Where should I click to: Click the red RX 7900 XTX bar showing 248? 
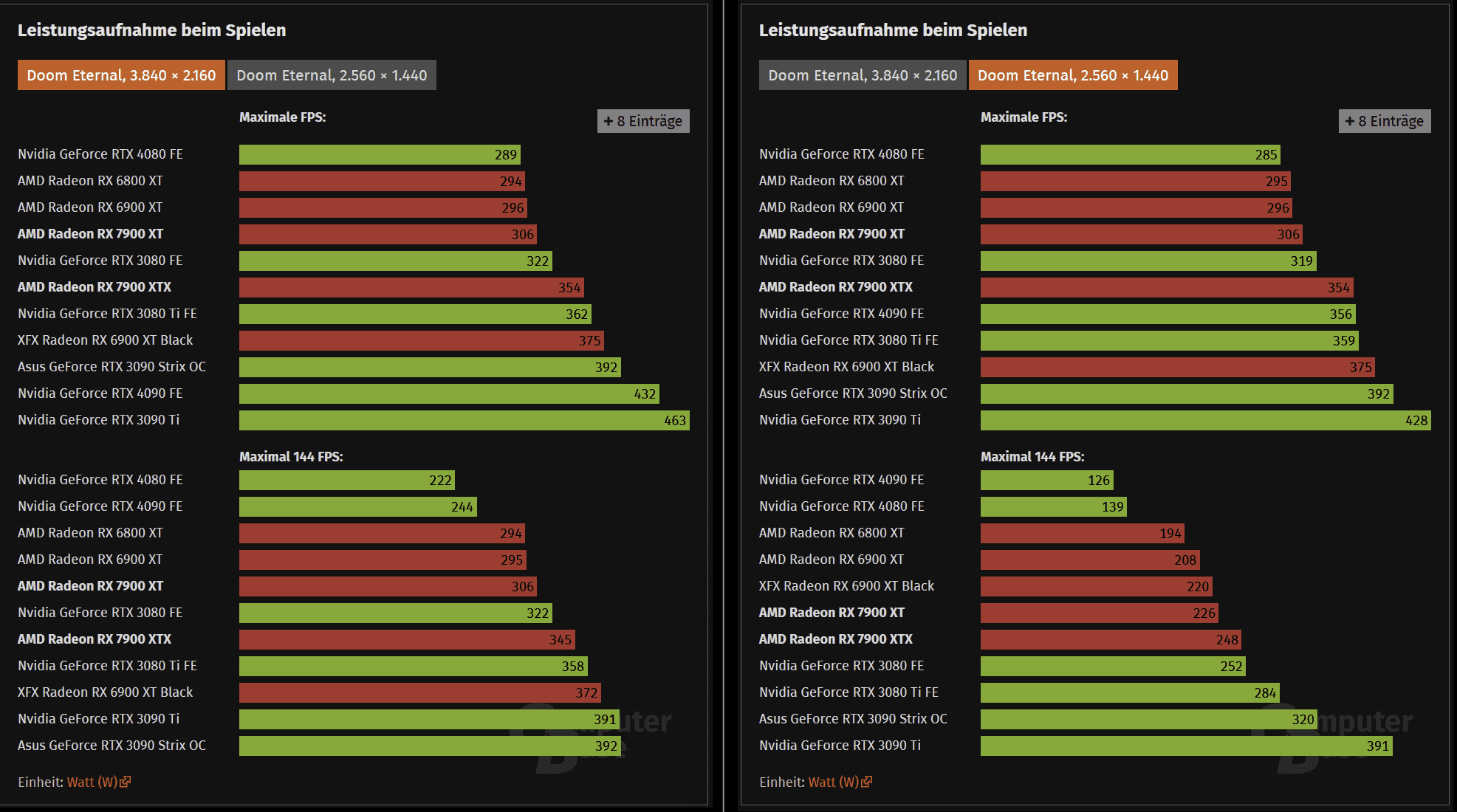[1111, 639]
